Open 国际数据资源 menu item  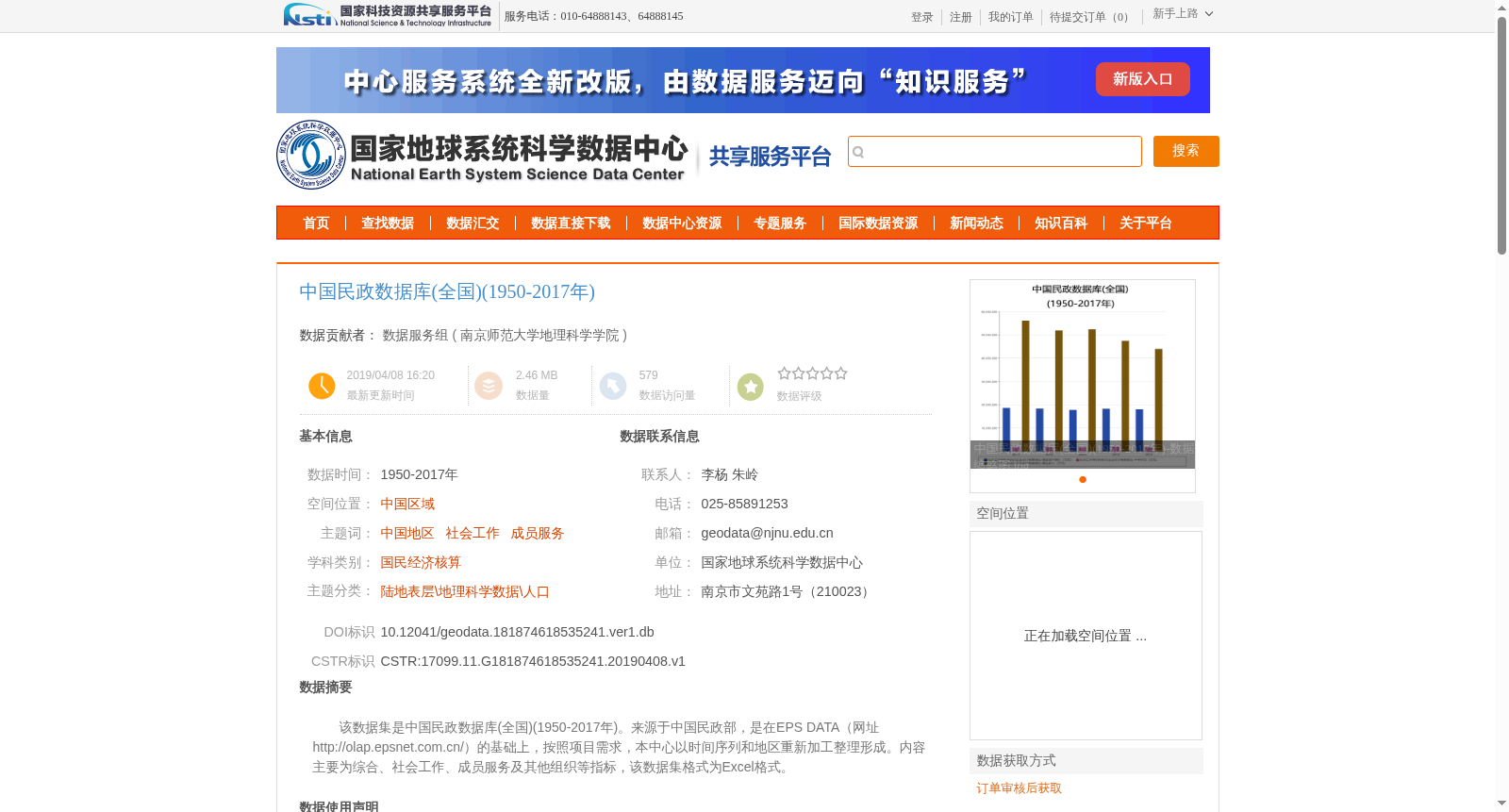[x=878, y=224]
